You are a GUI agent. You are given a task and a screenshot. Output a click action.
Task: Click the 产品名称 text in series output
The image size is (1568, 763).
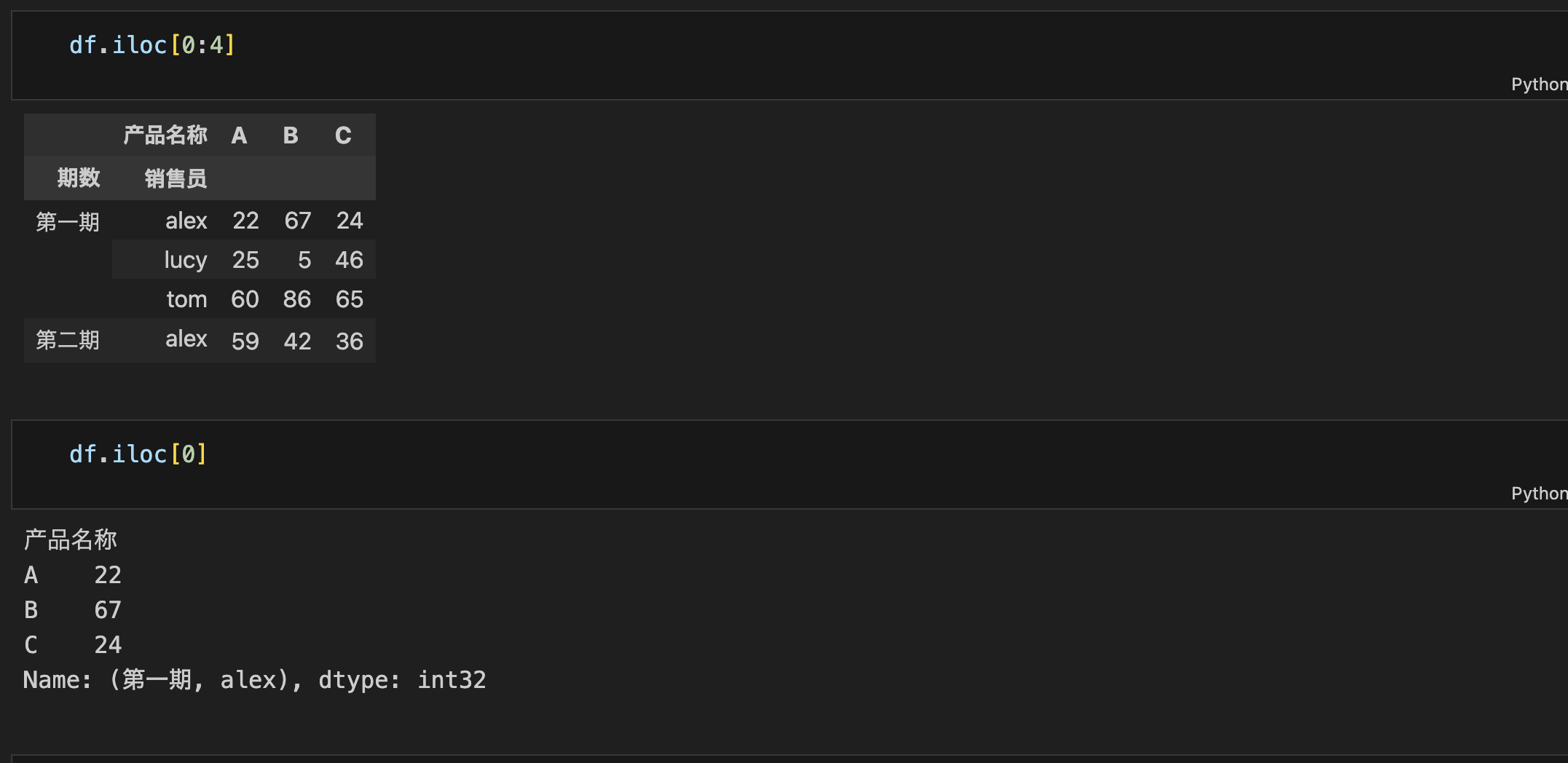(x=71, y=539)
